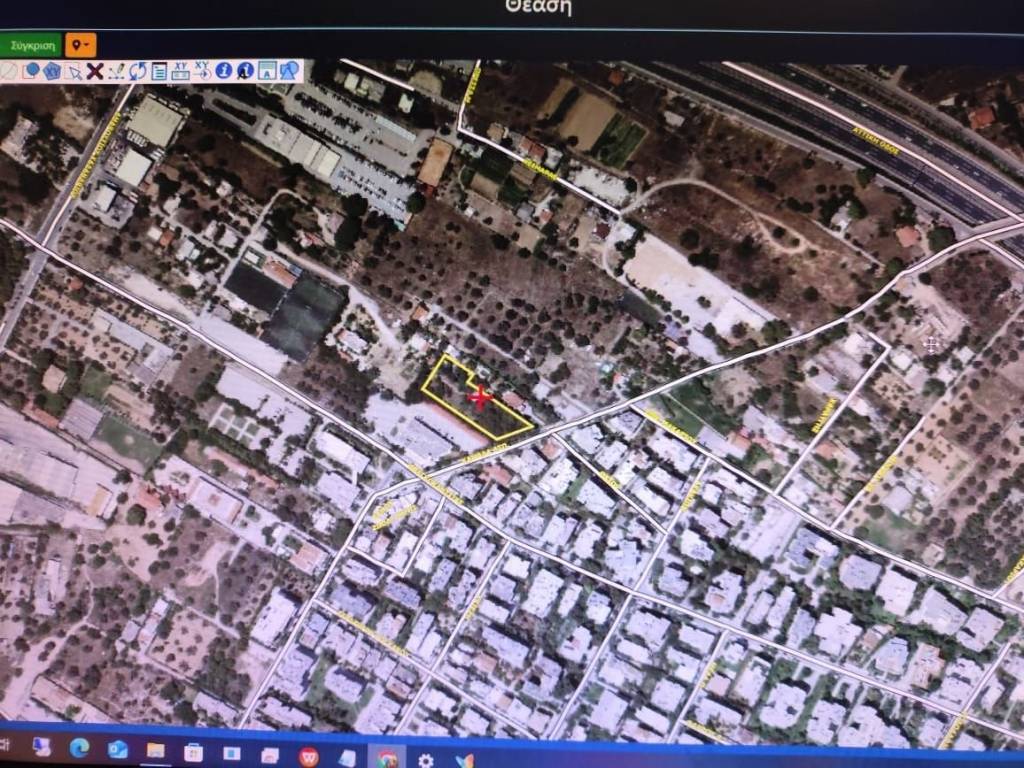Activate the arrow selection tool
1024x768 pixels.
tap(74, 71)
